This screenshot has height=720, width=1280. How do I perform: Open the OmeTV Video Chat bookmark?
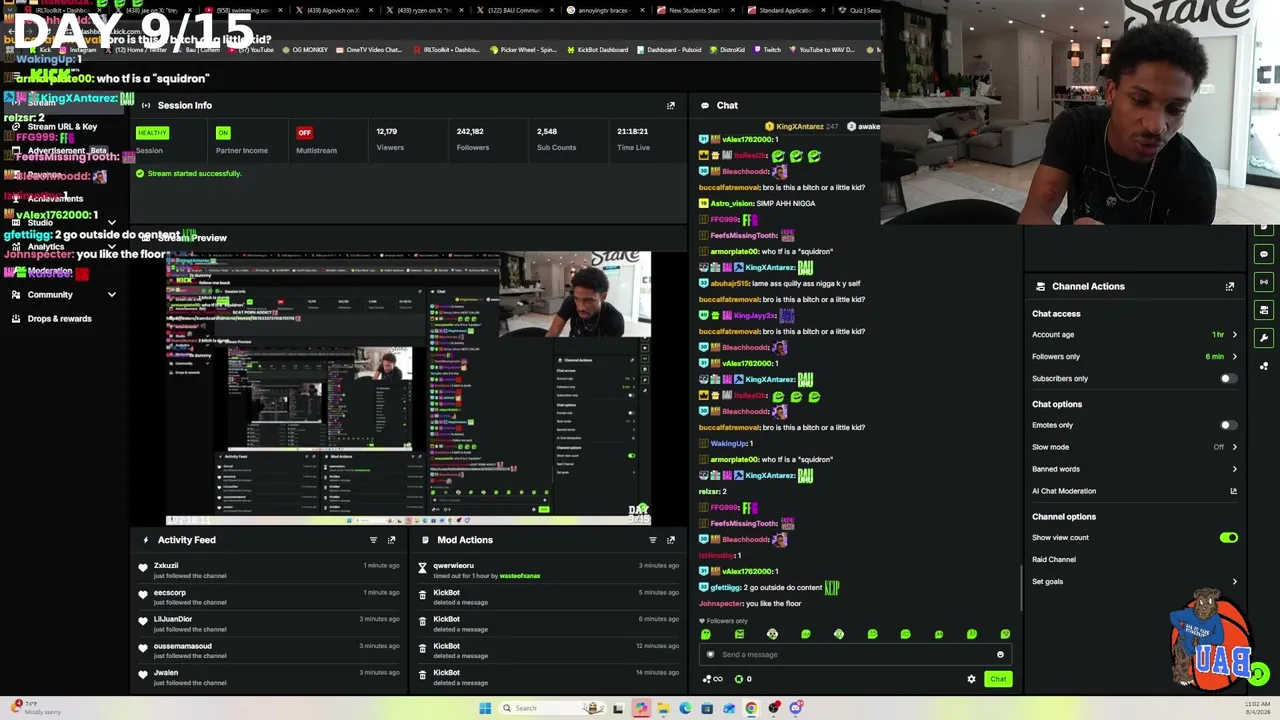(x=369, y=50)
